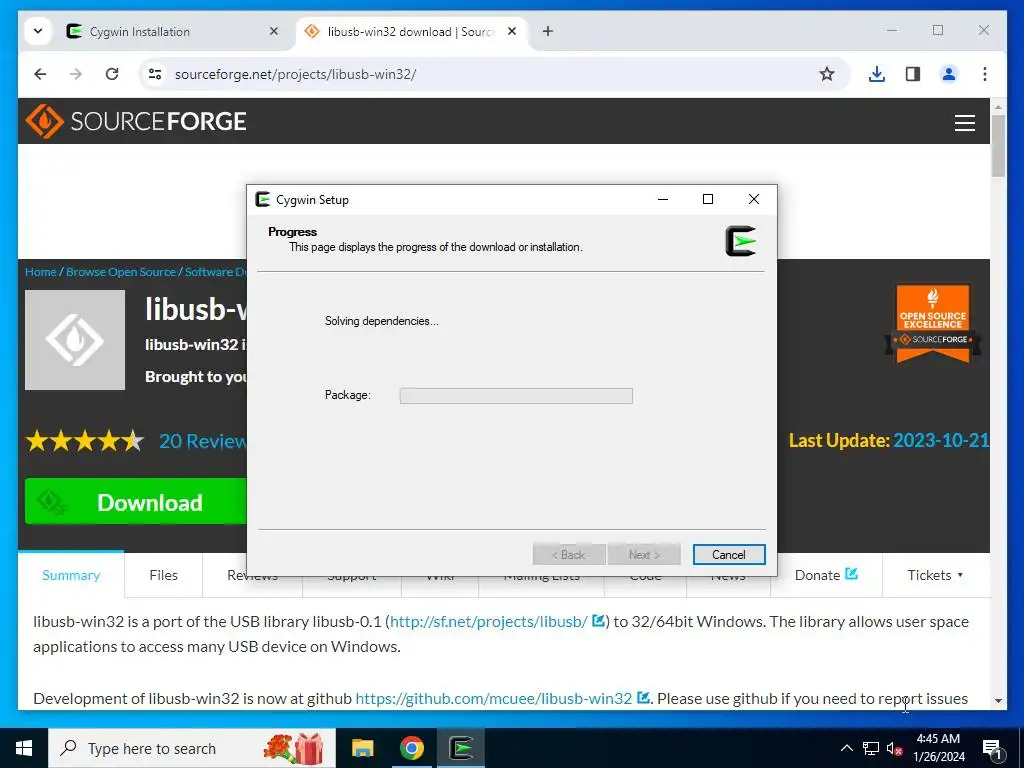Open the 20 Reviews link

tap(203, 441)
